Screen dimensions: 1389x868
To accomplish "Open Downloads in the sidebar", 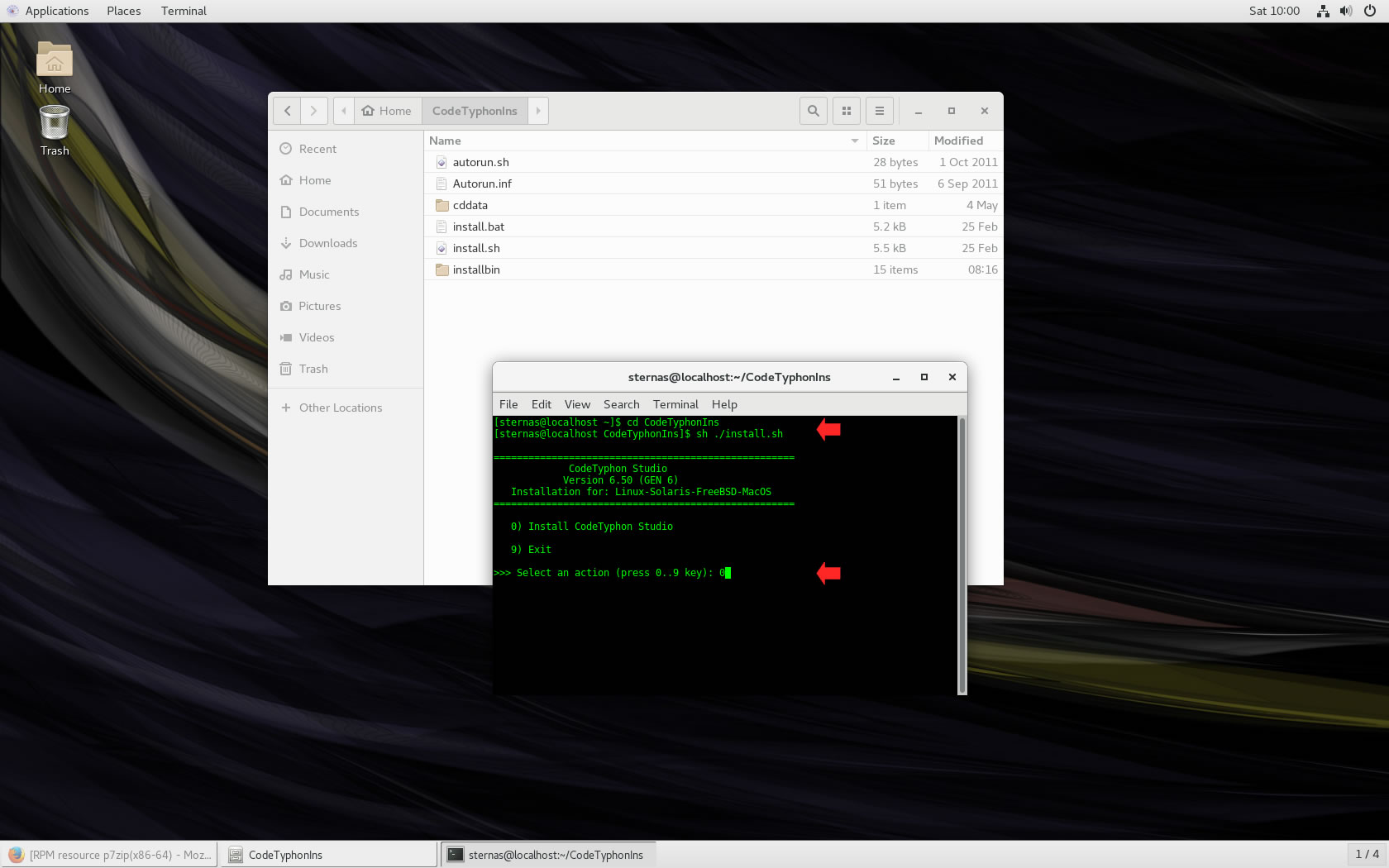I will [x=346, y=243].
